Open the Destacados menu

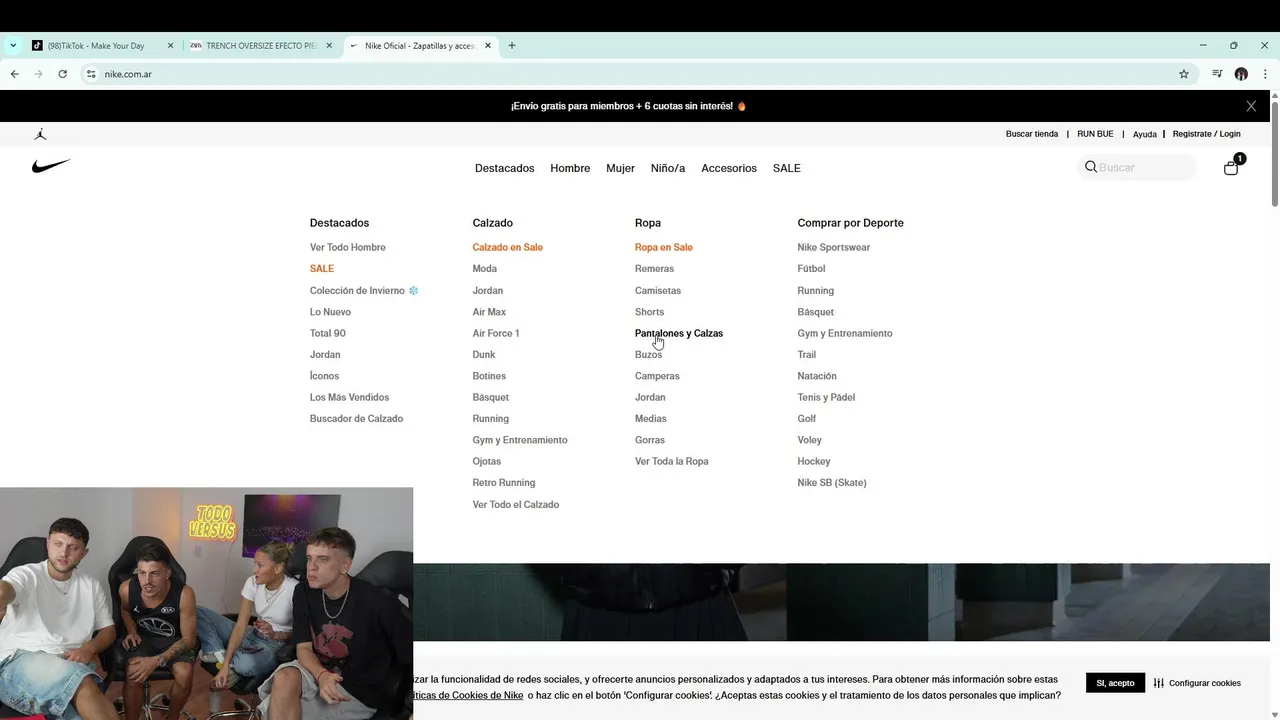[505, 168]
